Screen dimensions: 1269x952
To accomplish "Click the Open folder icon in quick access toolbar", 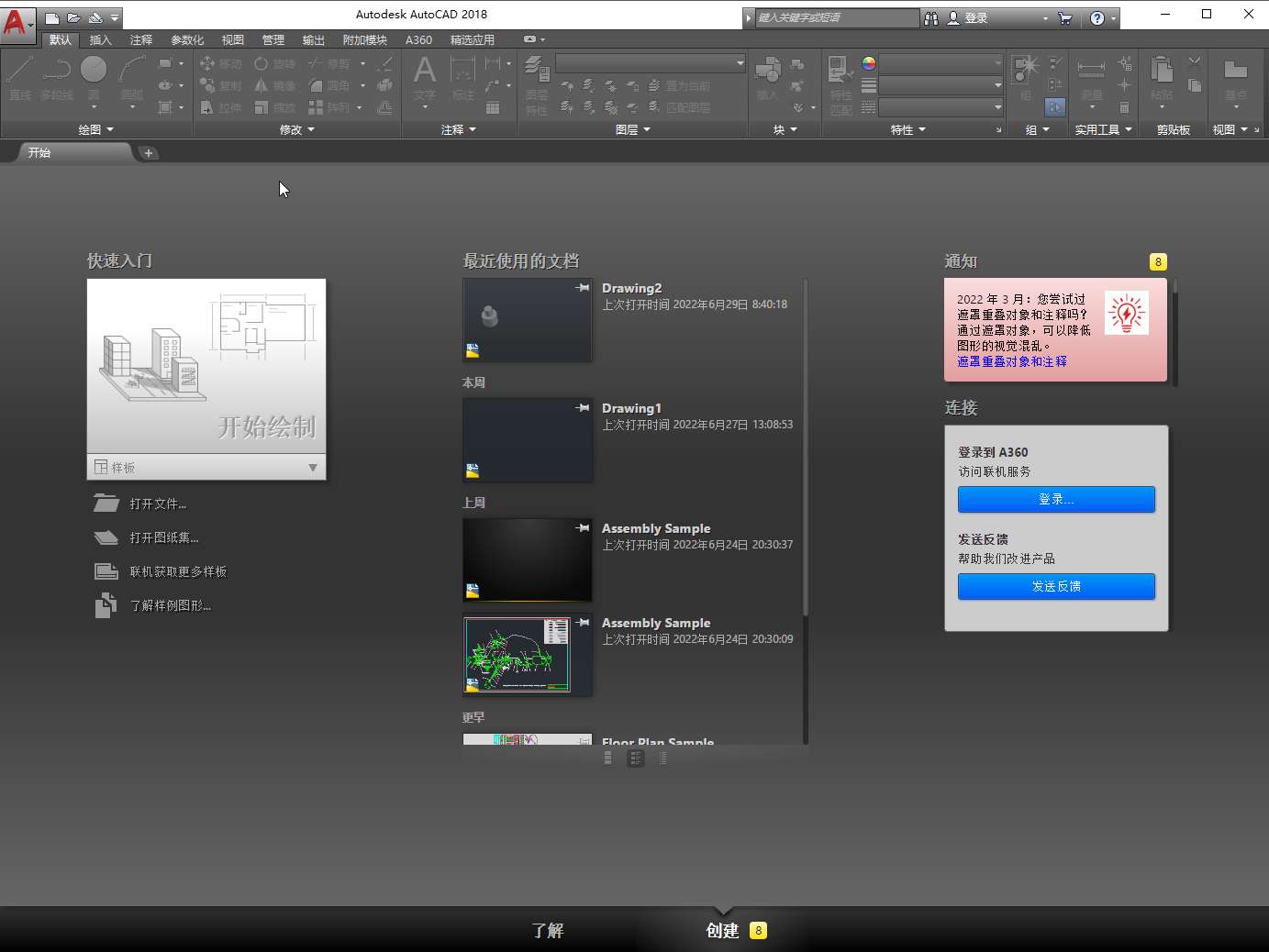I will tap(73, 17).
